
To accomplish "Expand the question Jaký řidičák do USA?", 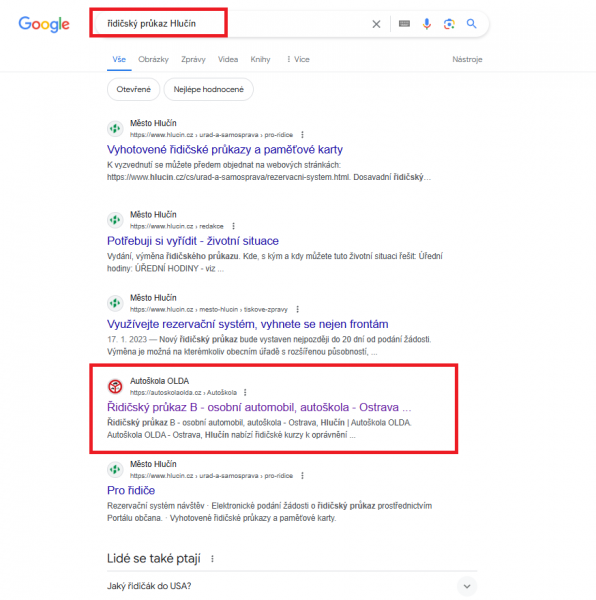I will tap(292, 586).
